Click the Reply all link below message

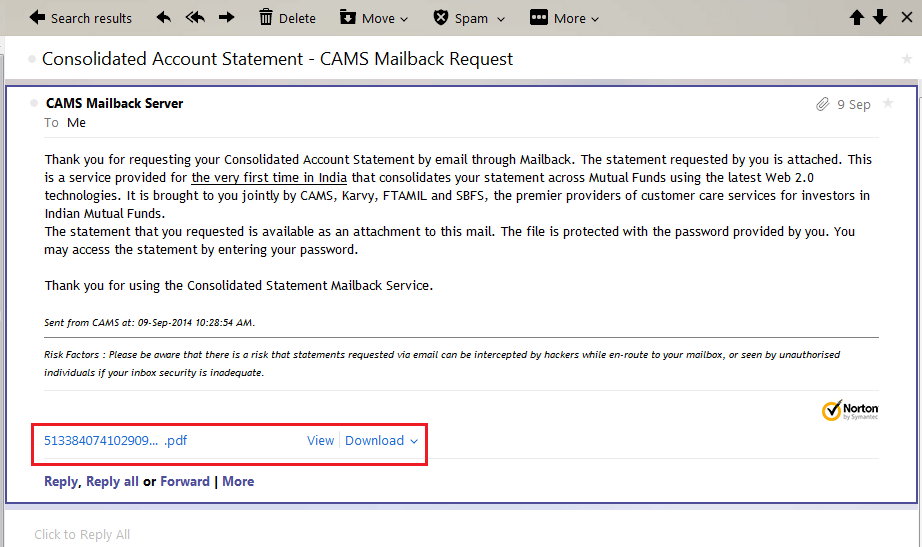[112, 482]
